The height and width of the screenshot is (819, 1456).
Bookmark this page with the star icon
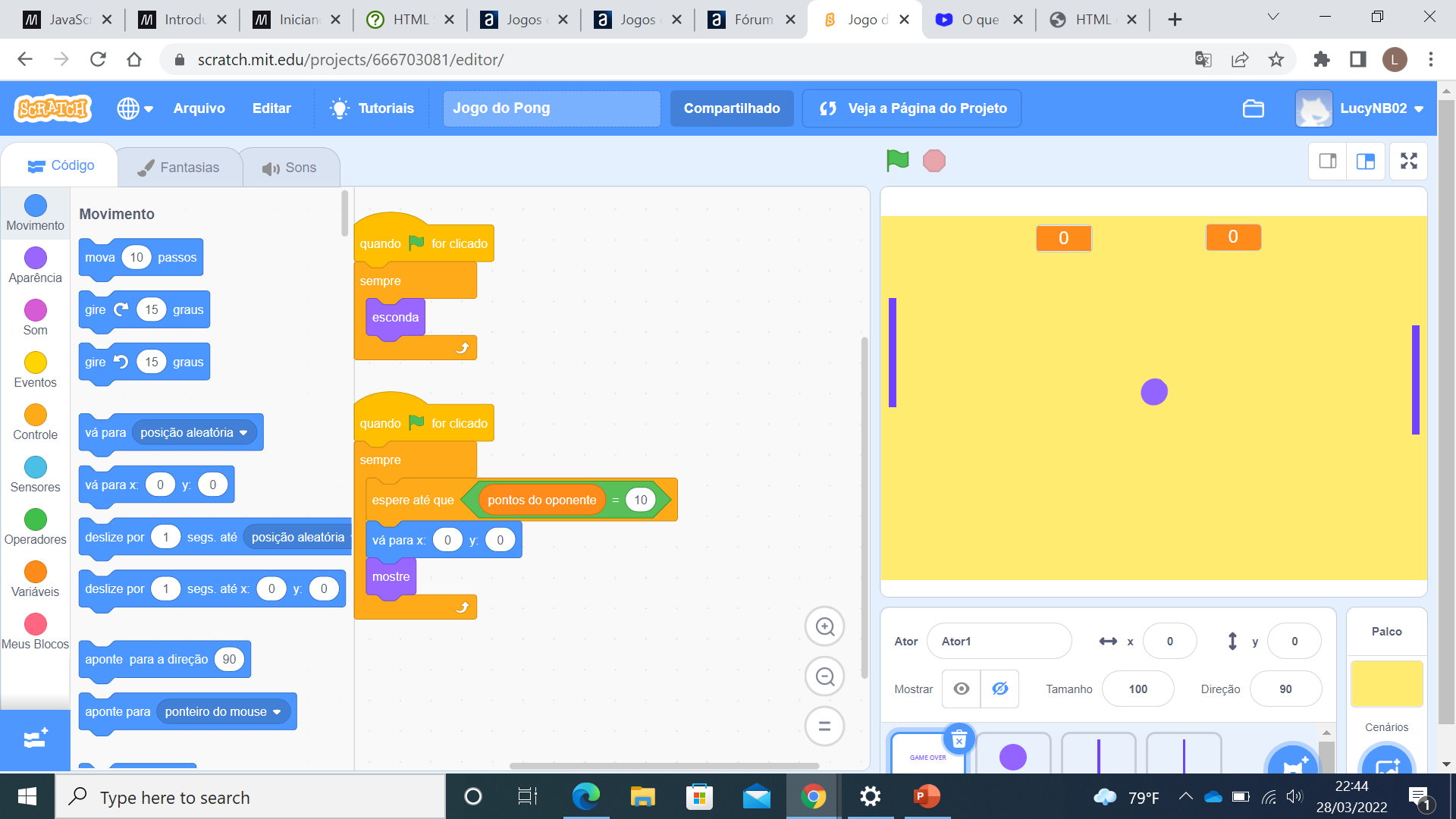[1276, 59]
